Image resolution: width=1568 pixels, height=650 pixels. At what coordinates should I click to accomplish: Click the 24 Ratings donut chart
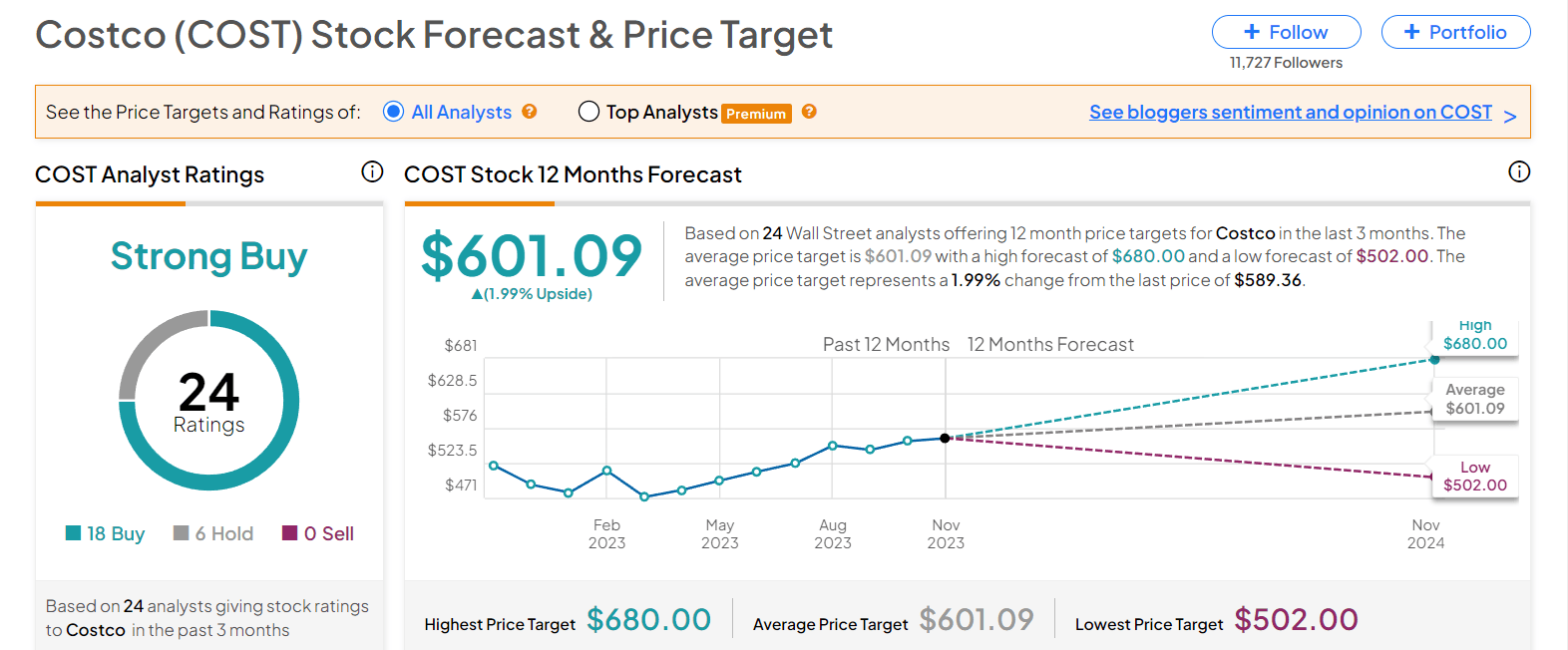pyautogui.click(x=208, y=400)
